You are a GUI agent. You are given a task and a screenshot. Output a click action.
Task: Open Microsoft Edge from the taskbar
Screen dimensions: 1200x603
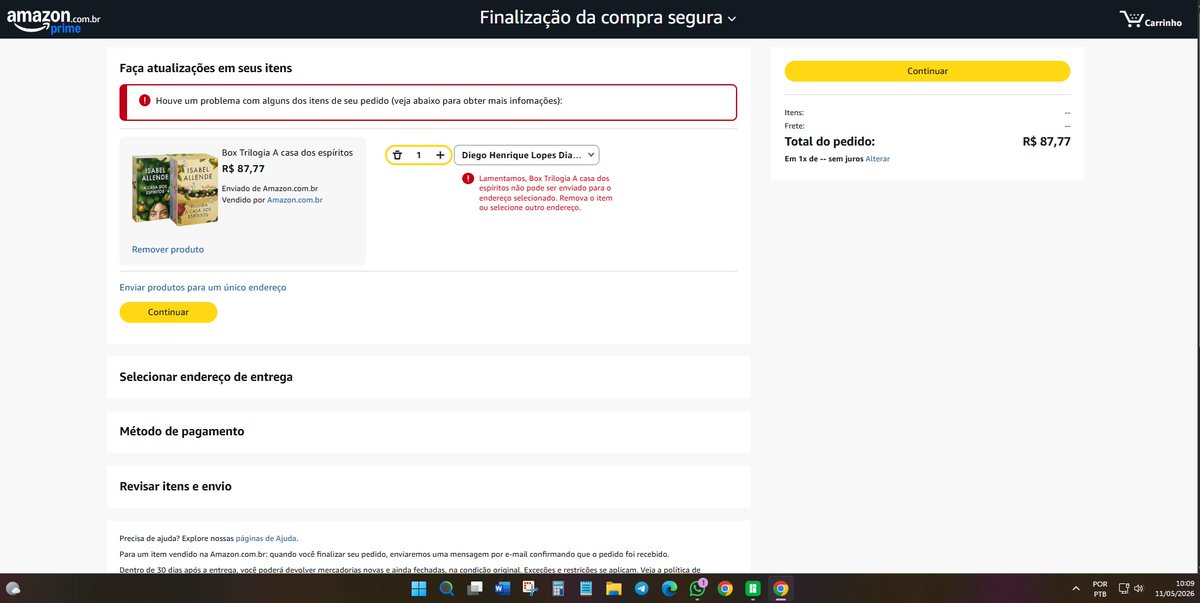[x=669, y=588]
